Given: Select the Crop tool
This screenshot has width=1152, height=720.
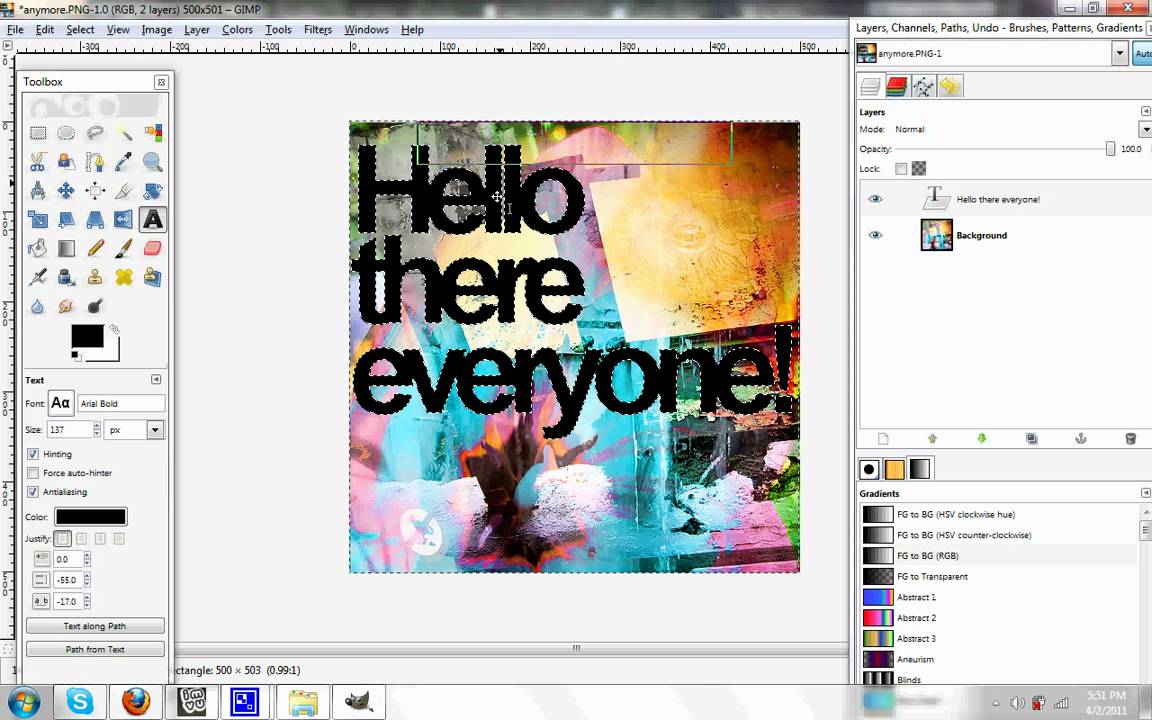Looking at the screenshot, I should (x=123, y=191).
